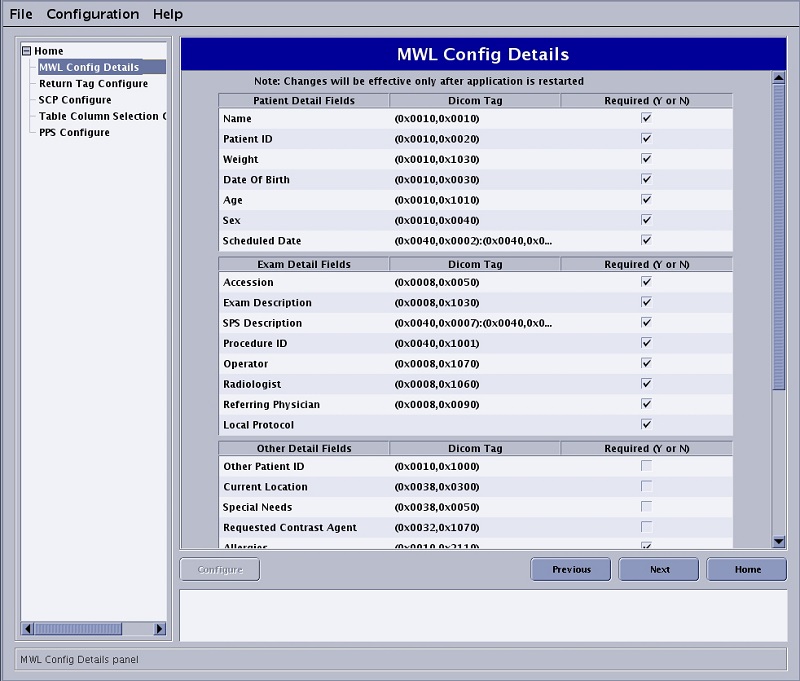Click the Previous button
This screenshot has width=800, height=681.
[571, 569]
